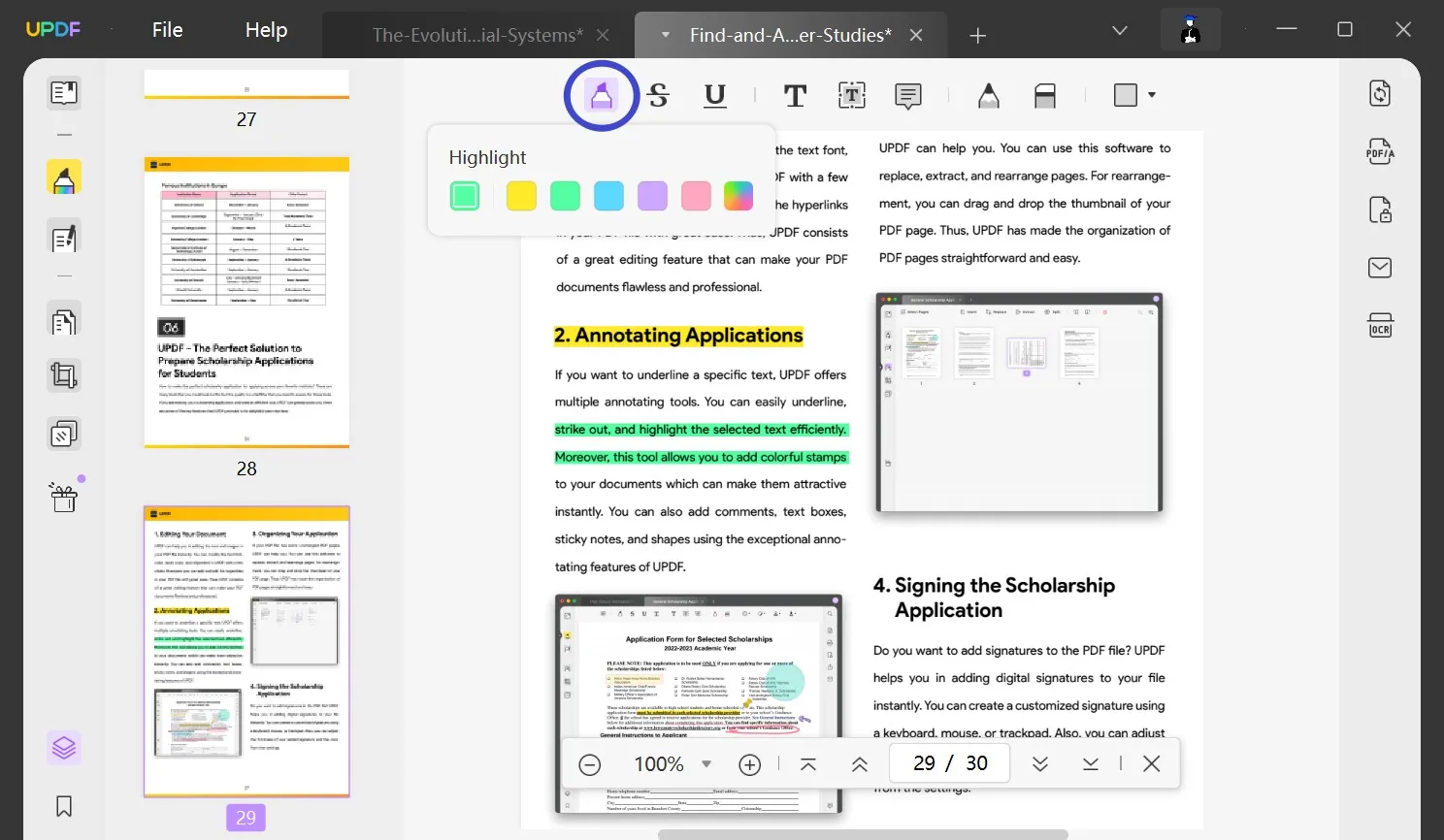Screen dimensions: 1444x840
Task: Close the page navigation bar
Action: tap(1152, 764)
